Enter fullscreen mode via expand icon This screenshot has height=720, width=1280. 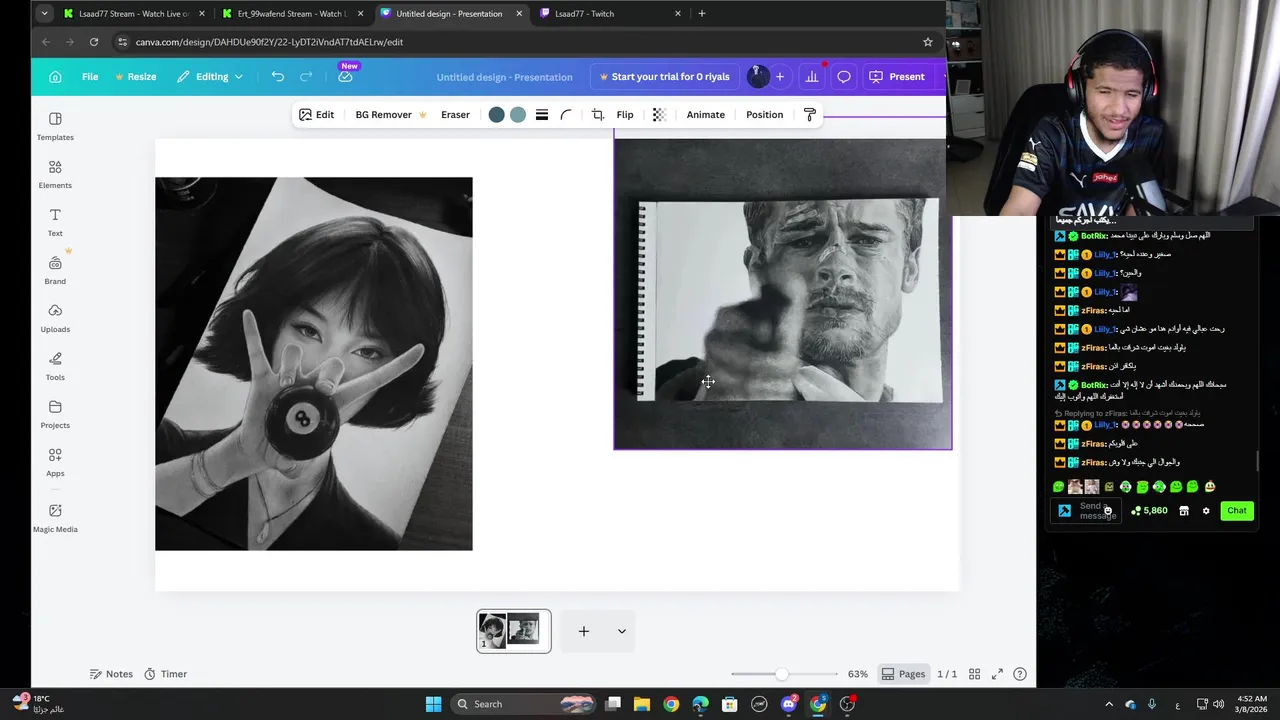pos(997,674)
